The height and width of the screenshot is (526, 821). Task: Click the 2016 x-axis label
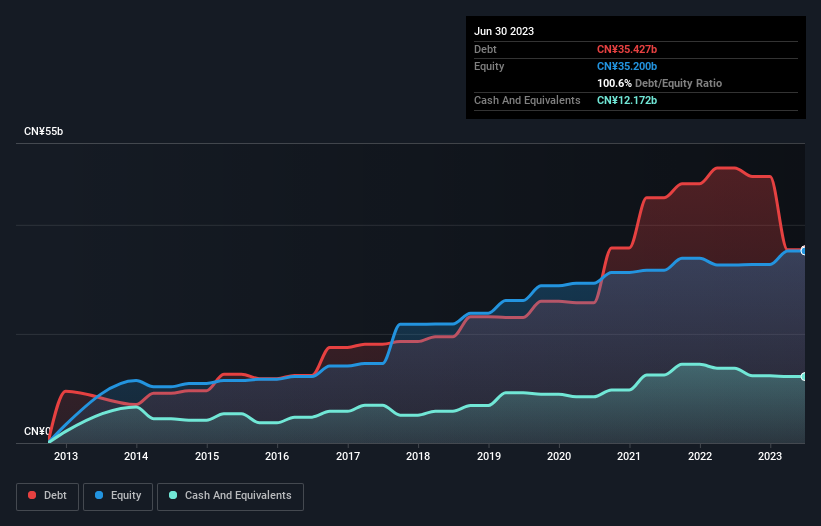point(277,456)
